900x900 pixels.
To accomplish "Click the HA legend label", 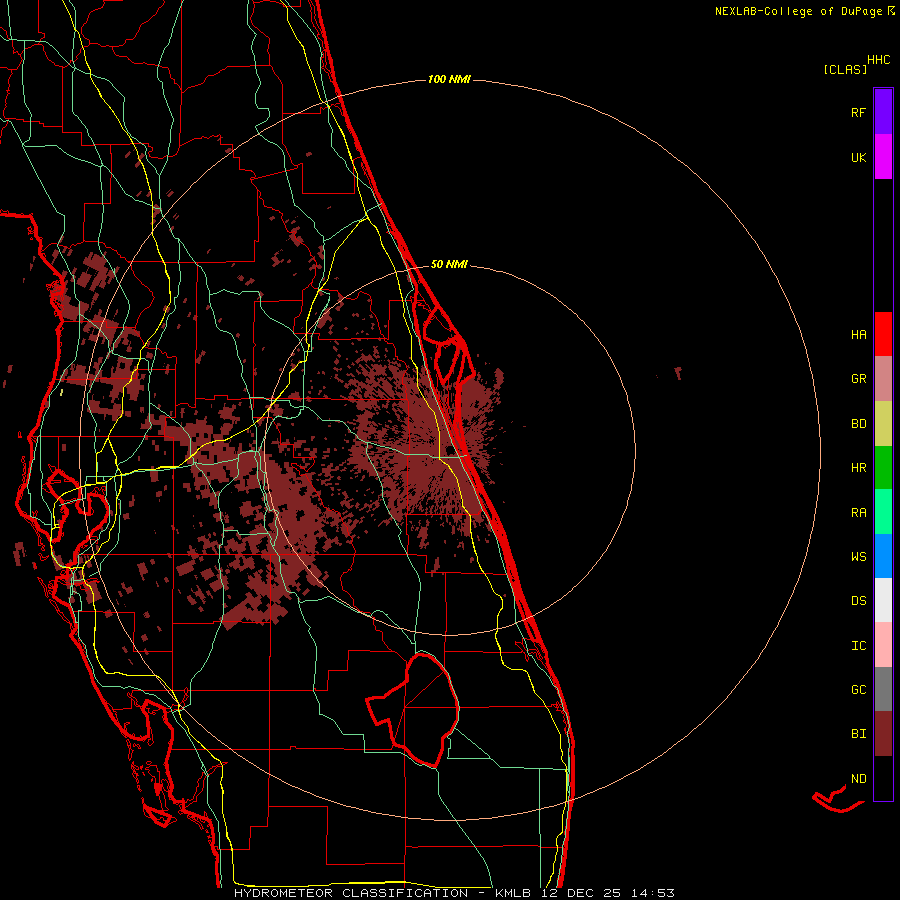I will coord(858,335).
